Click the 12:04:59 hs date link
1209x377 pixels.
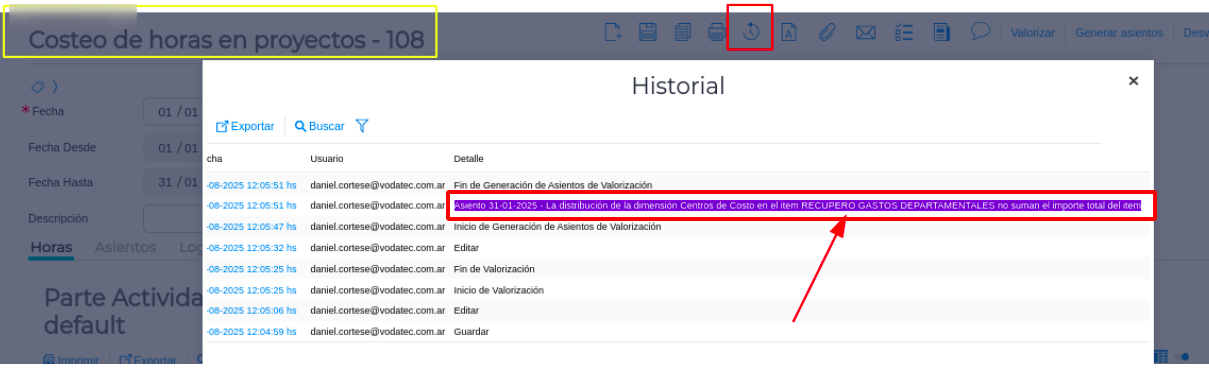click(x=251, y=332)
